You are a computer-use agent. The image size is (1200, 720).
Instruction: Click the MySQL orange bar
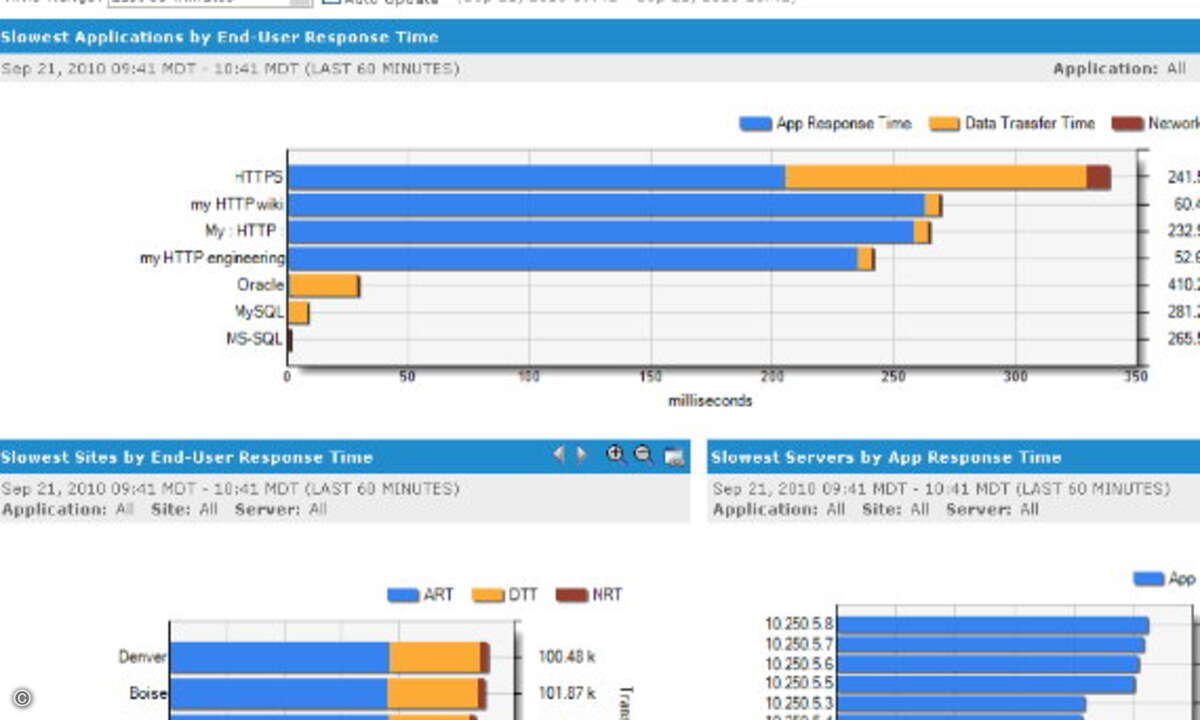[299, 313]
